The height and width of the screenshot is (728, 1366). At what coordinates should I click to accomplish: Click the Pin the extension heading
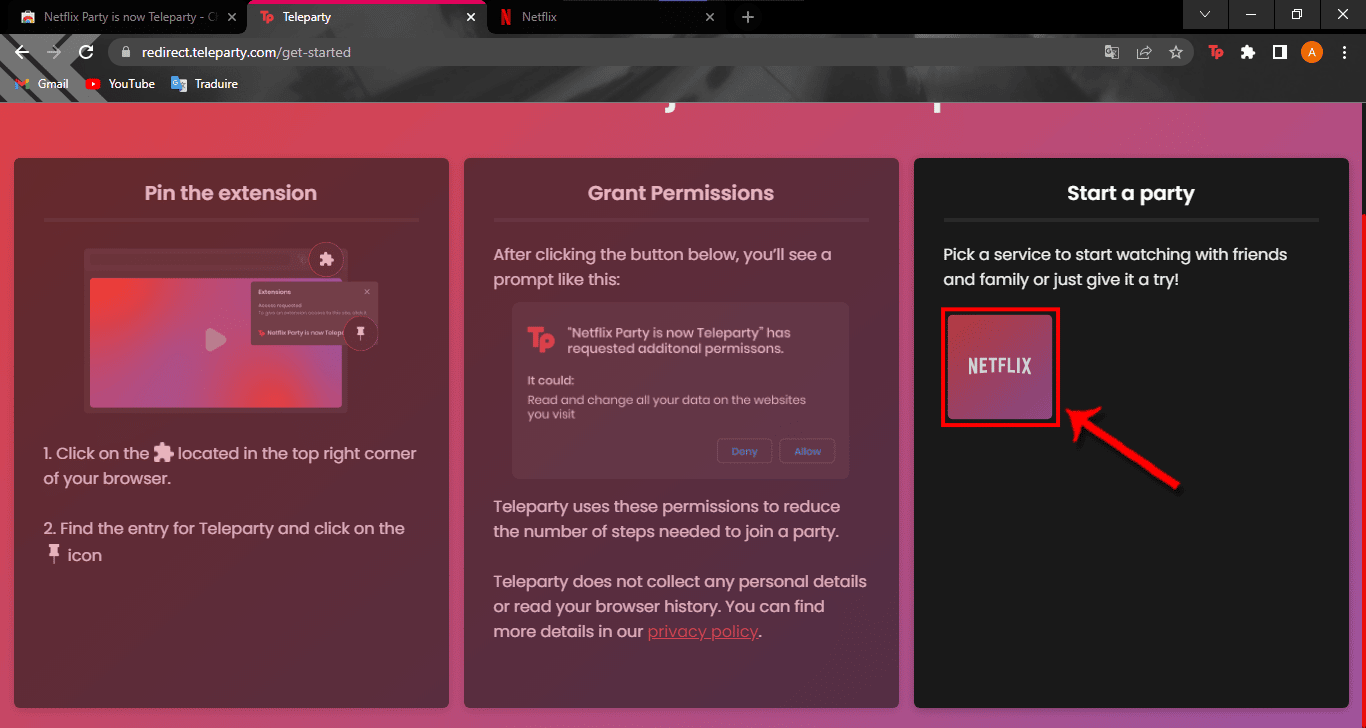(x=231, y=193)
